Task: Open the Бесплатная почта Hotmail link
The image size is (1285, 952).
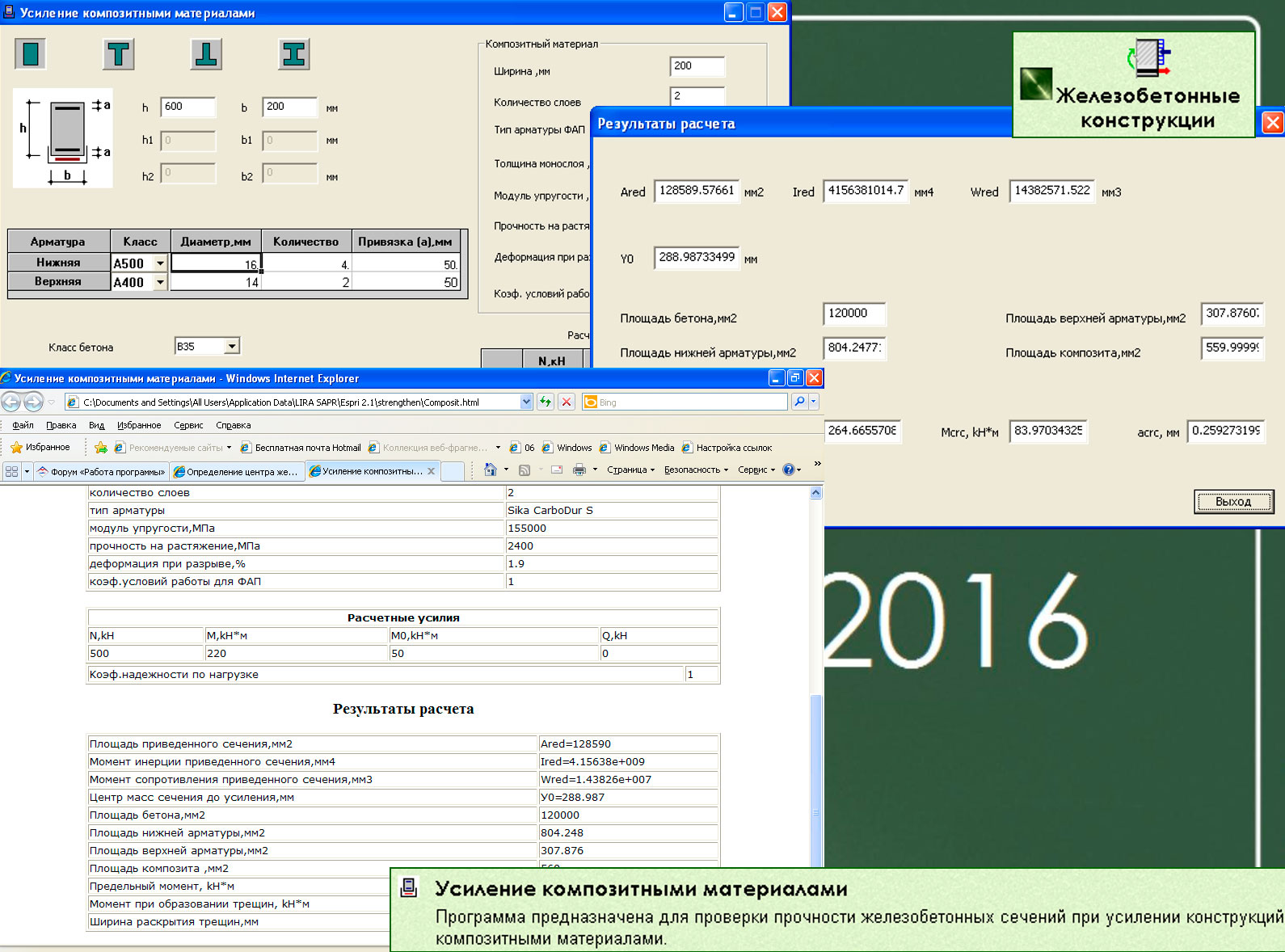Action: pyautogui.click(x=307, y=448)
